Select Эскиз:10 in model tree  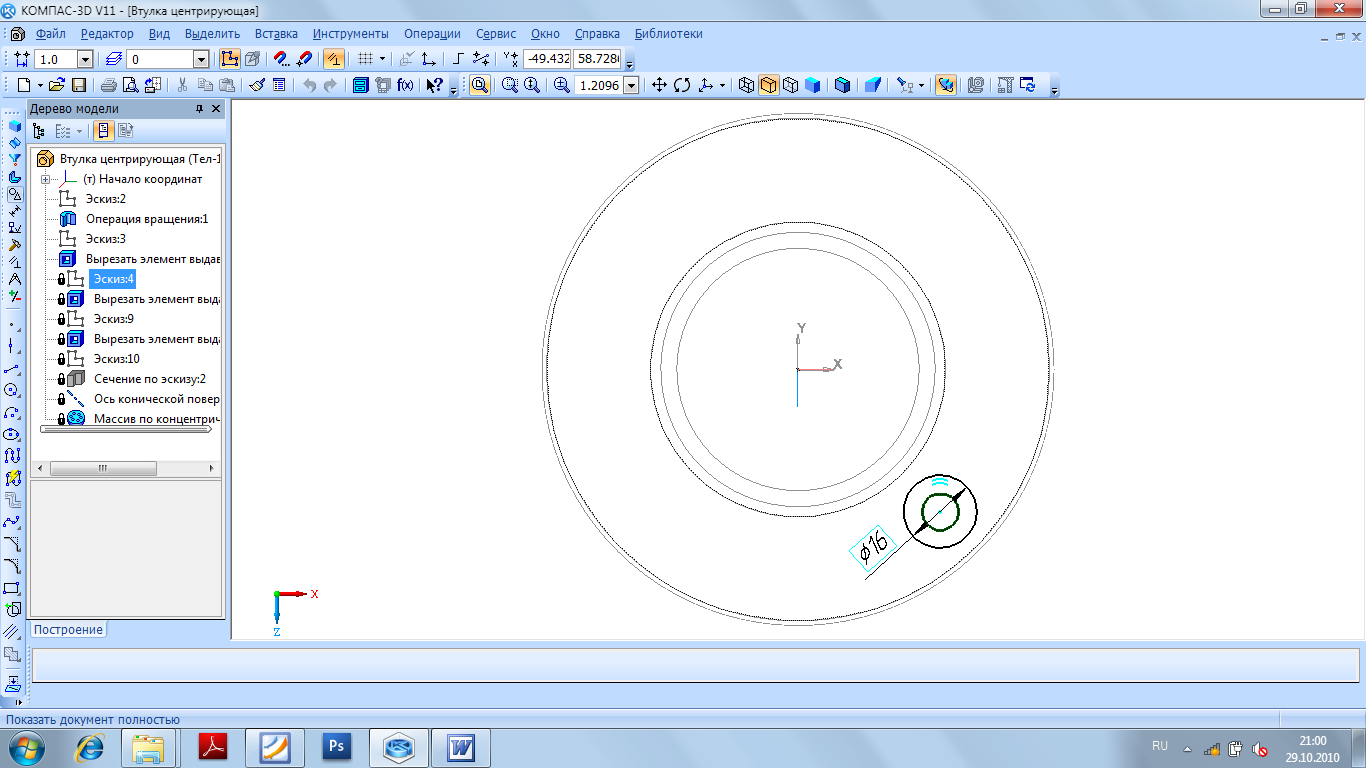pyautogui.click(x=118, y=359)
